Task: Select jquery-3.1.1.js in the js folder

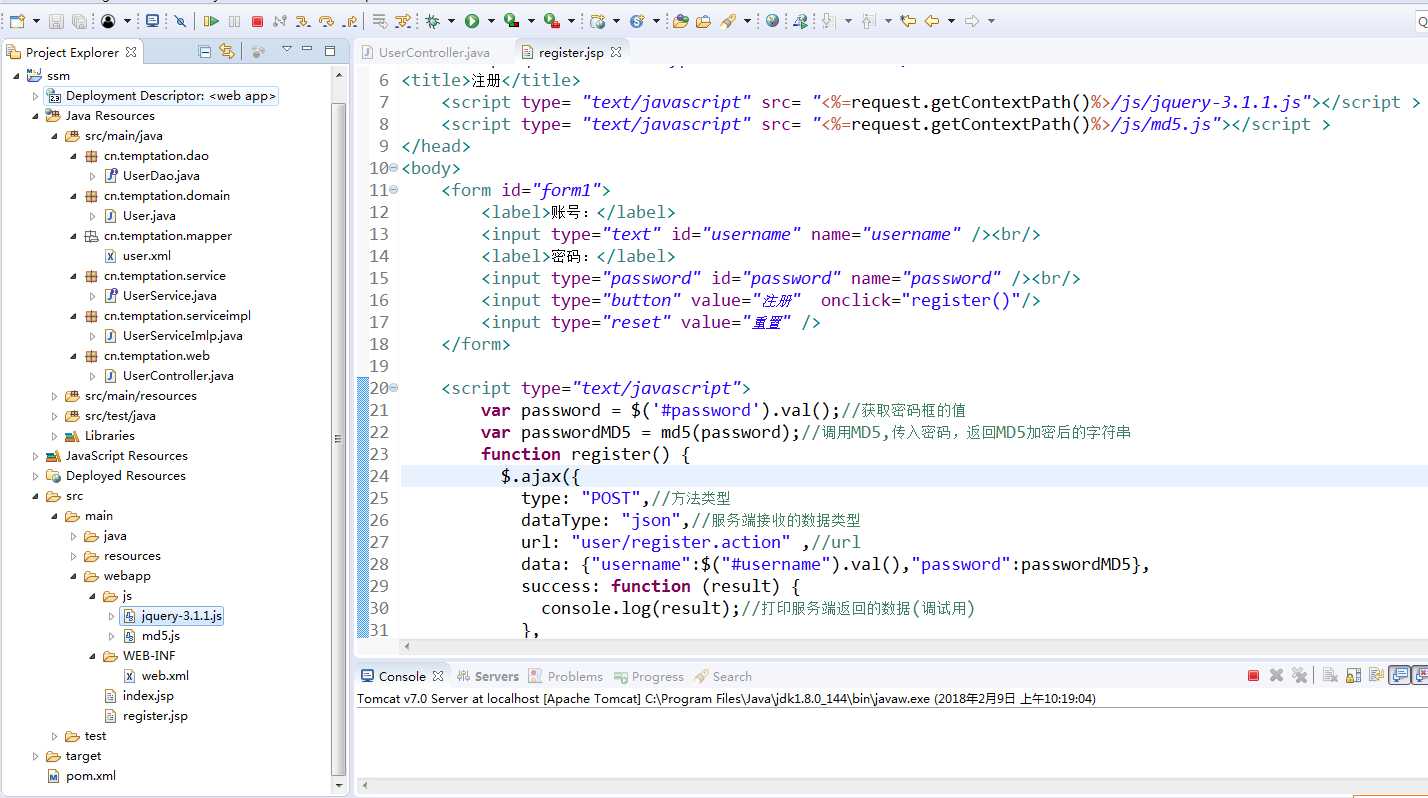Action: pos(181,616)
